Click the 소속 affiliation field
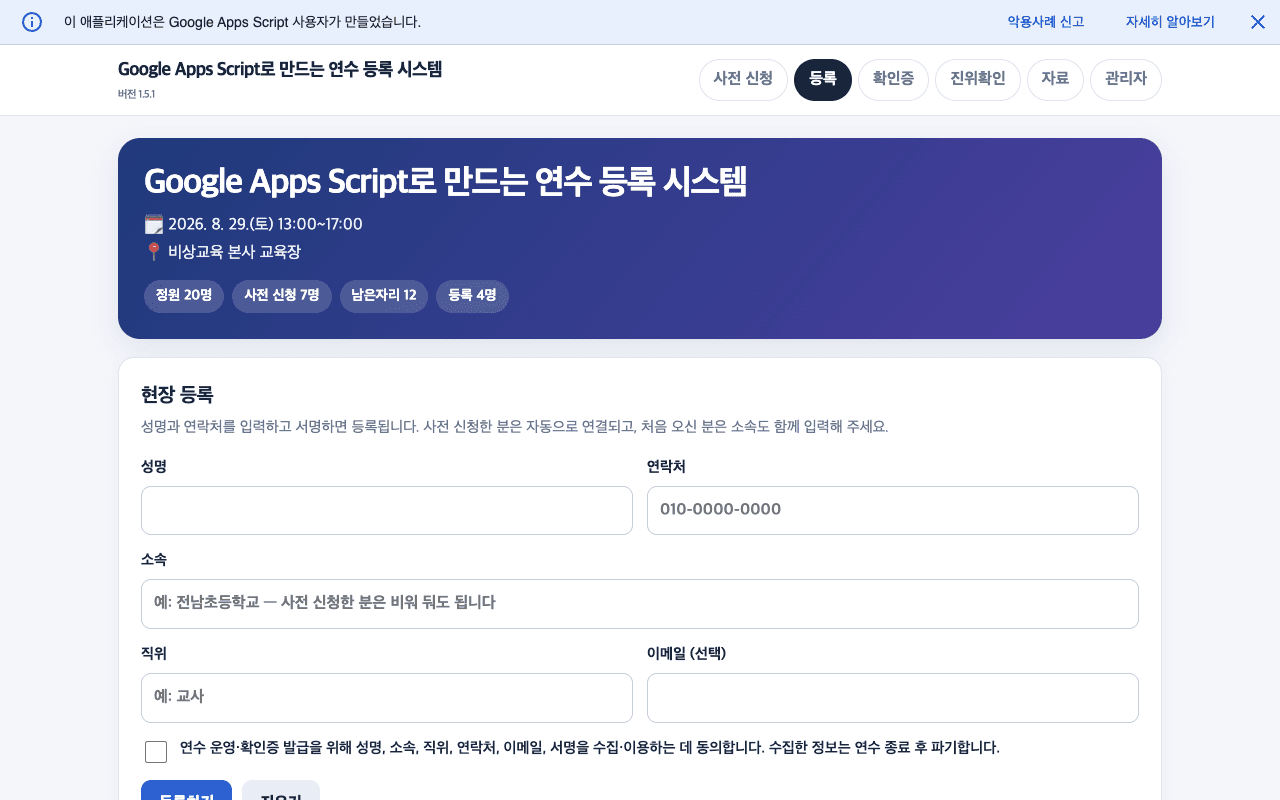 pyautogui.click(x=640, y=604)
